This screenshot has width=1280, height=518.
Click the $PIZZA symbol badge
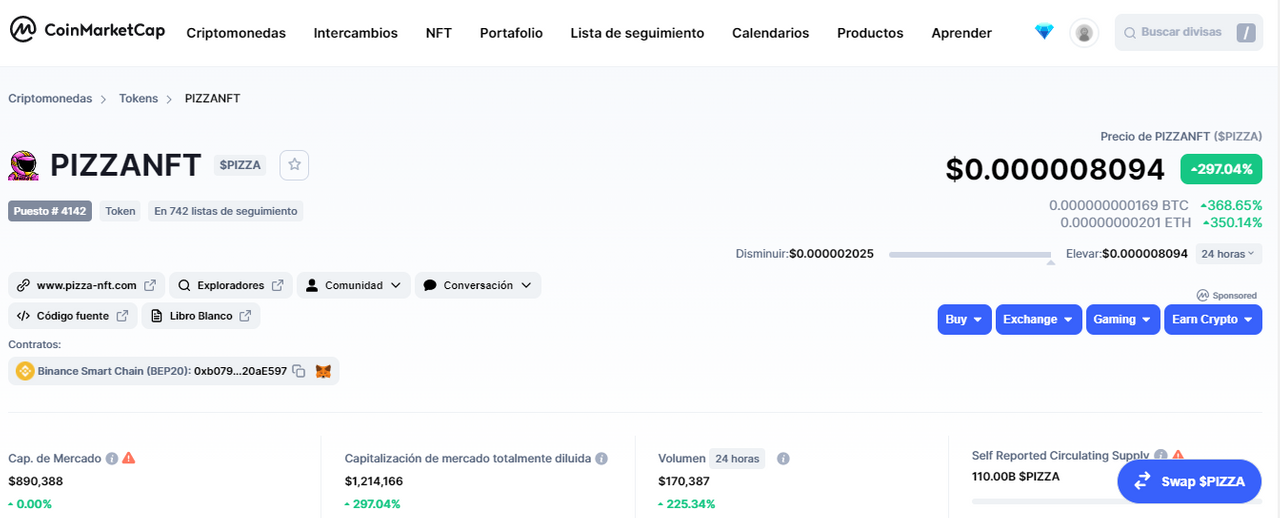coord(240,165)
